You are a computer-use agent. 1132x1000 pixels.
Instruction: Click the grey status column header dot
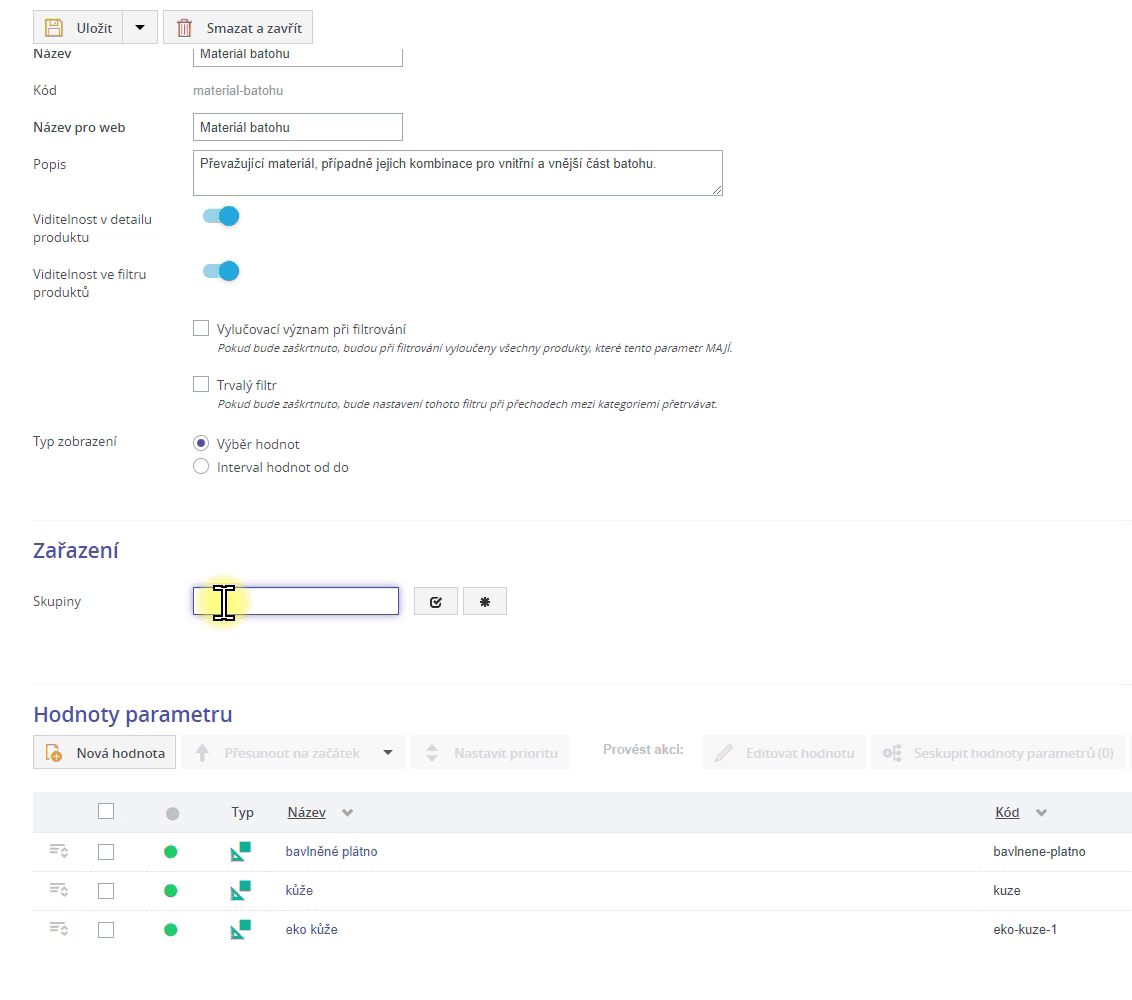172,814
